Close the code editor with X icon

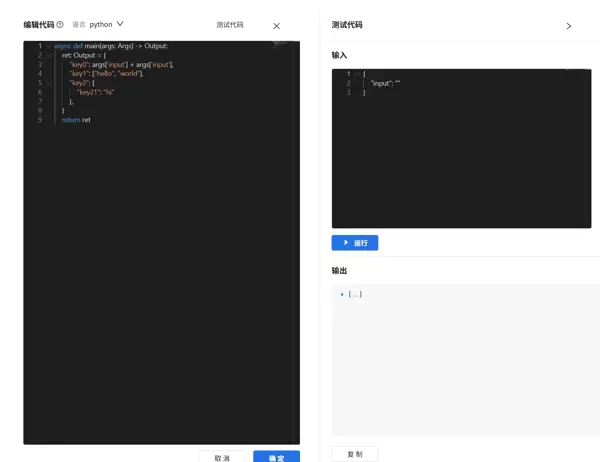(x=277, y=26)
